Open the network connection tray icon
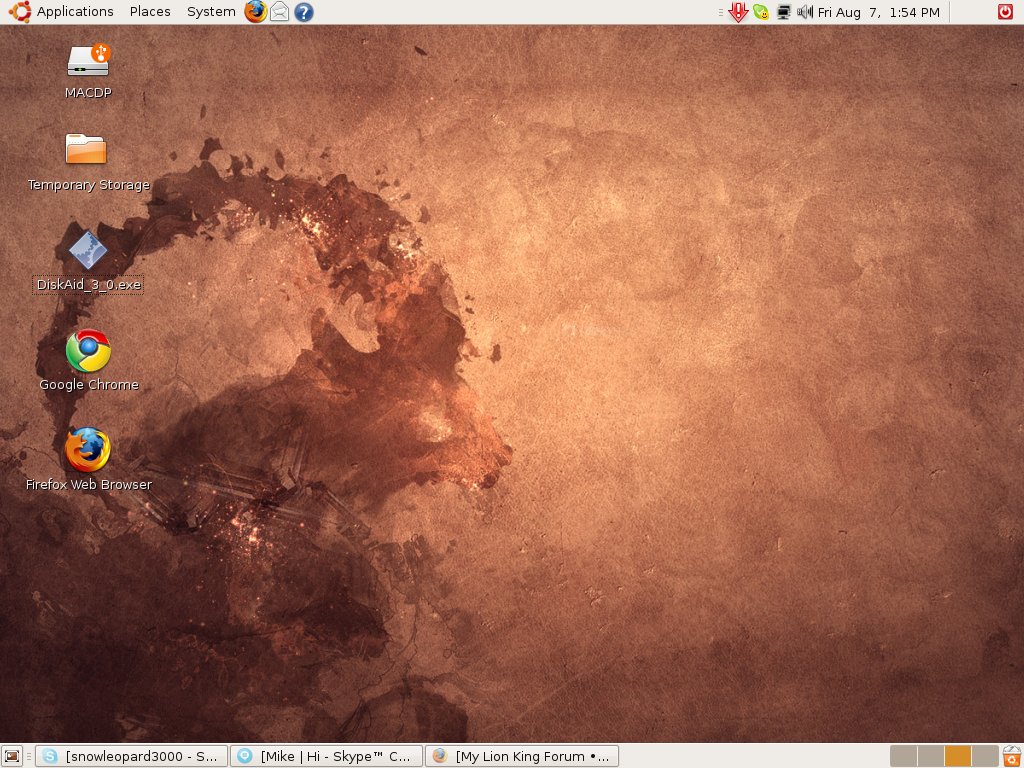Image resolution: width=1024 pixels, height=768 pixels. coord(784,12)
